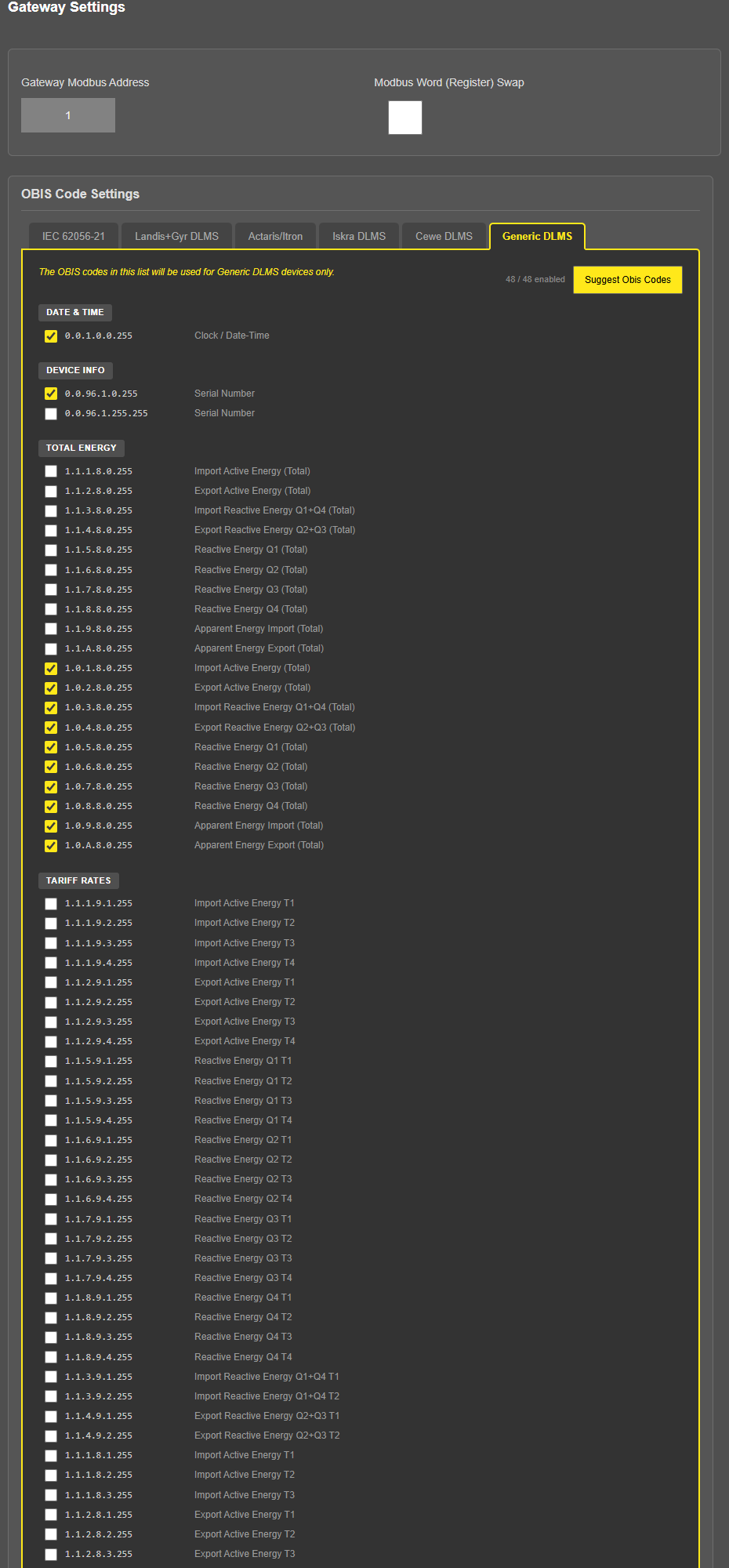Tick 1.1.2.9.2.255 Export Active Energy T2 checkbox

click(51, 1003)
